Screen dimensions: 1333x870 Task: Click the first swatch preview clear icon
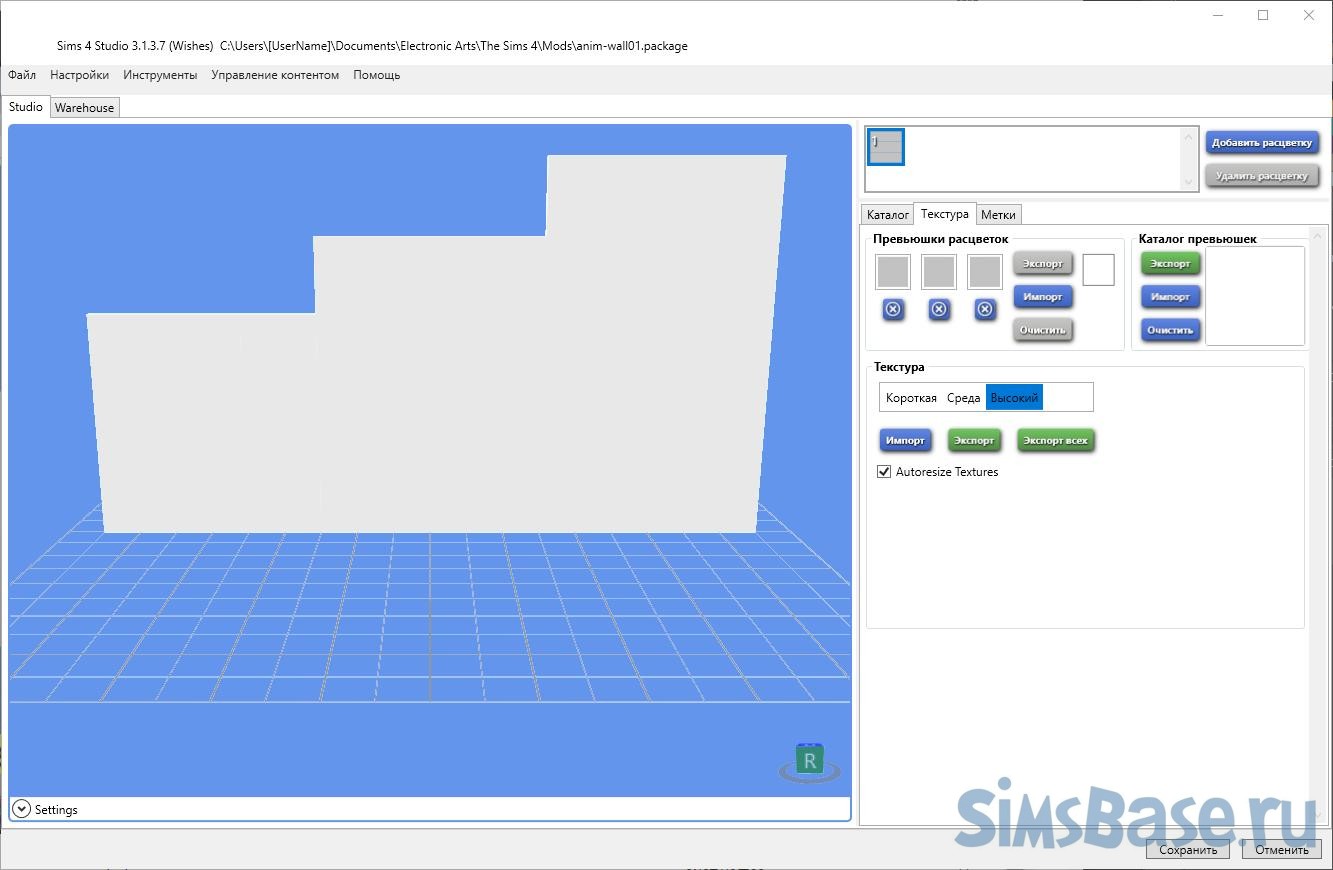(893, 310)
